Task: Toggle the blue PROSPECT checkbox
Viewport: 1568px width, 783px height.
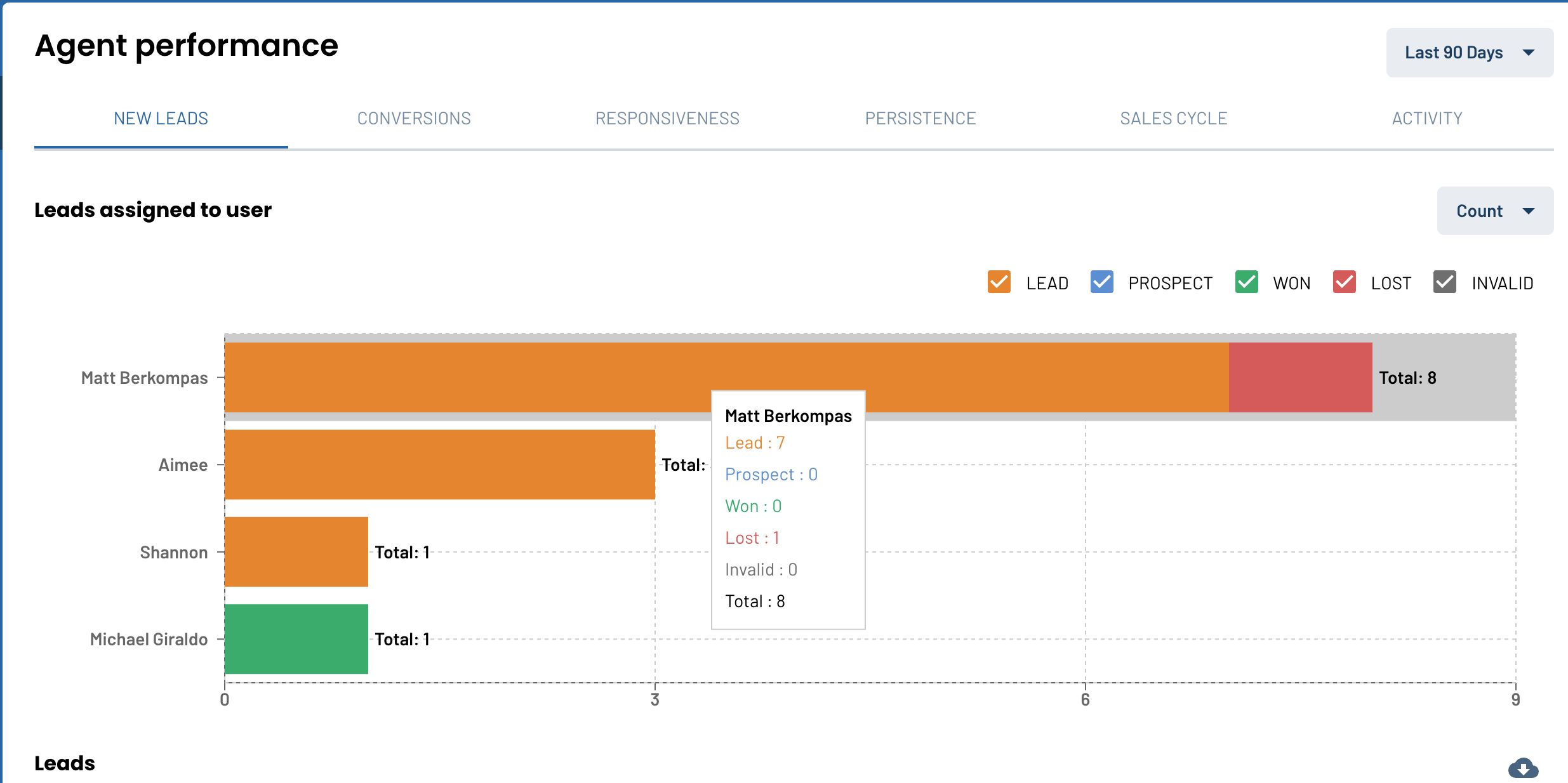Action: pos(1102,282)
